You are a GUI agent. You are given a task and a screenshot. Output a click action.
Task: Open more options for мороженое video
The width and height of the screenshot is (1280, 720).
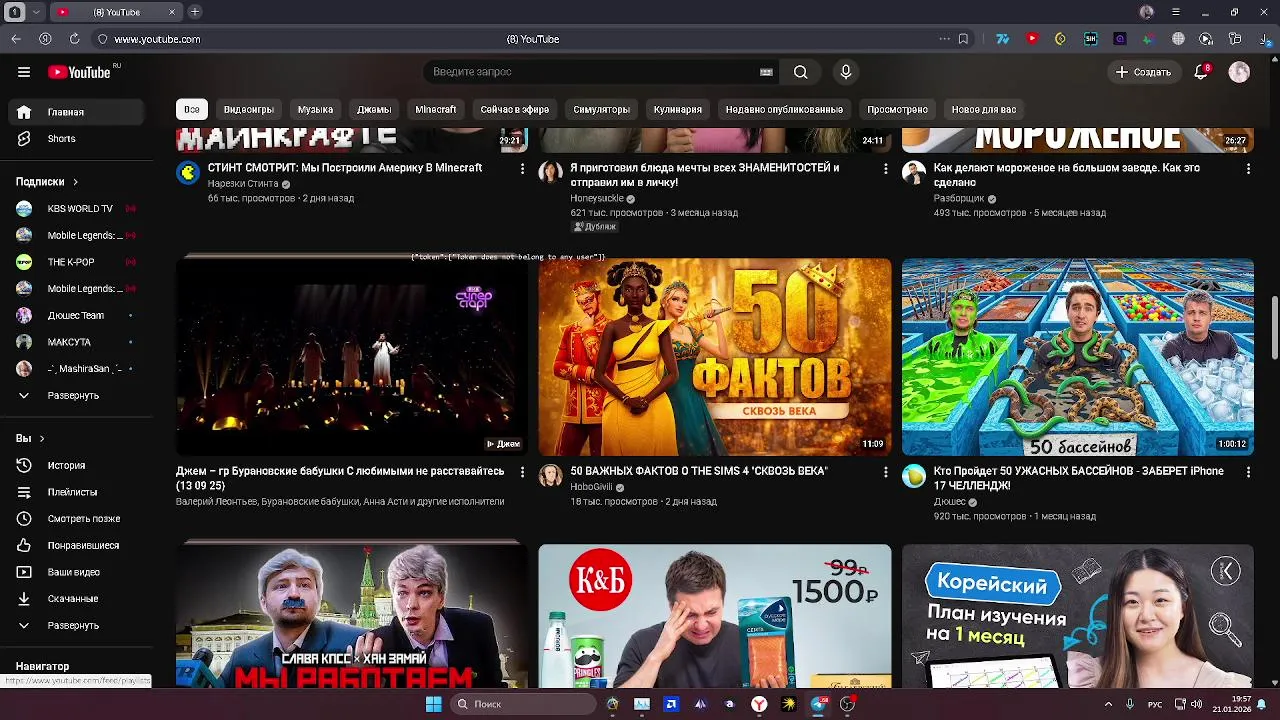click(x=1248, y=169)
